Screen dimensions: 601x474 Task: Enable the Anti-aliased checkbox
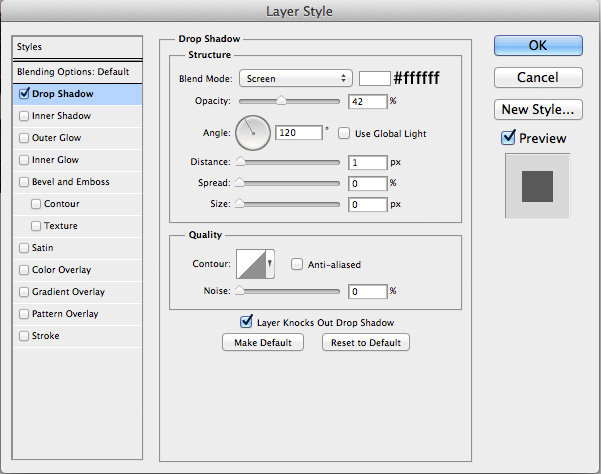pyautogui.click(x=297, y=264)
